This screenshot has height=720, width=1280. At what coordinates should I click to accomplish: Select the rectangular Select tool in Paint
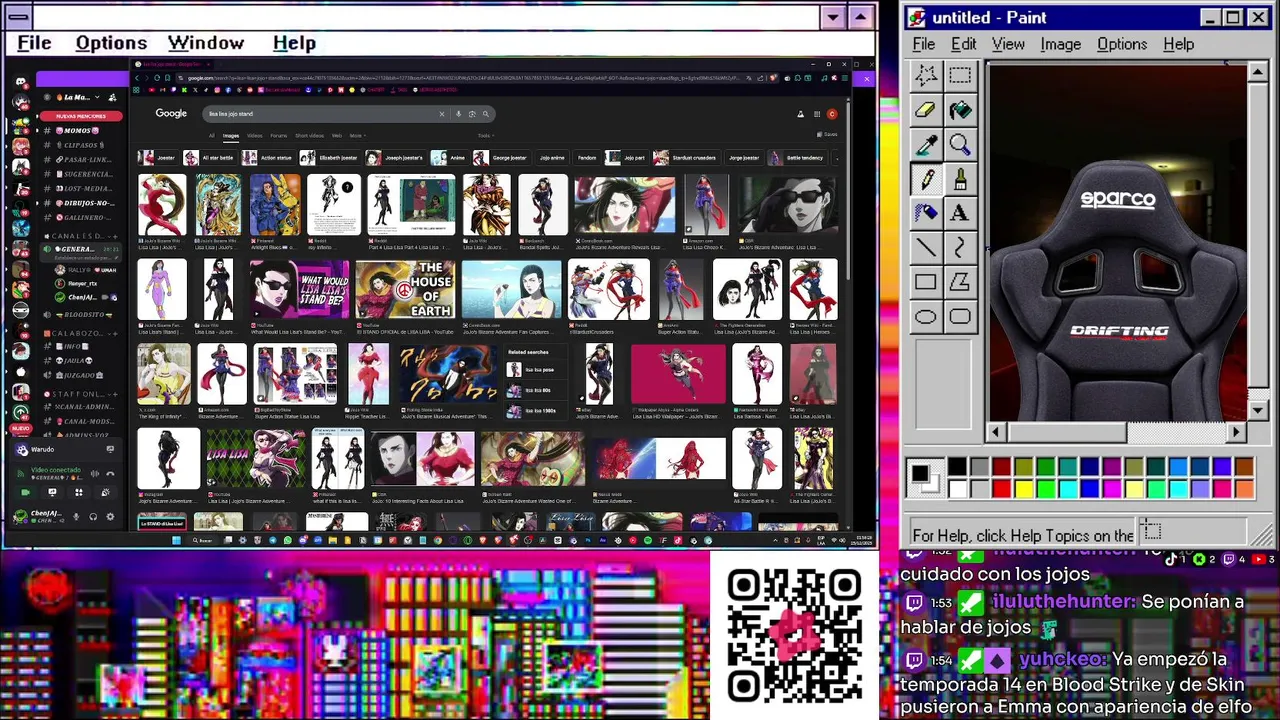pos(960,76)
